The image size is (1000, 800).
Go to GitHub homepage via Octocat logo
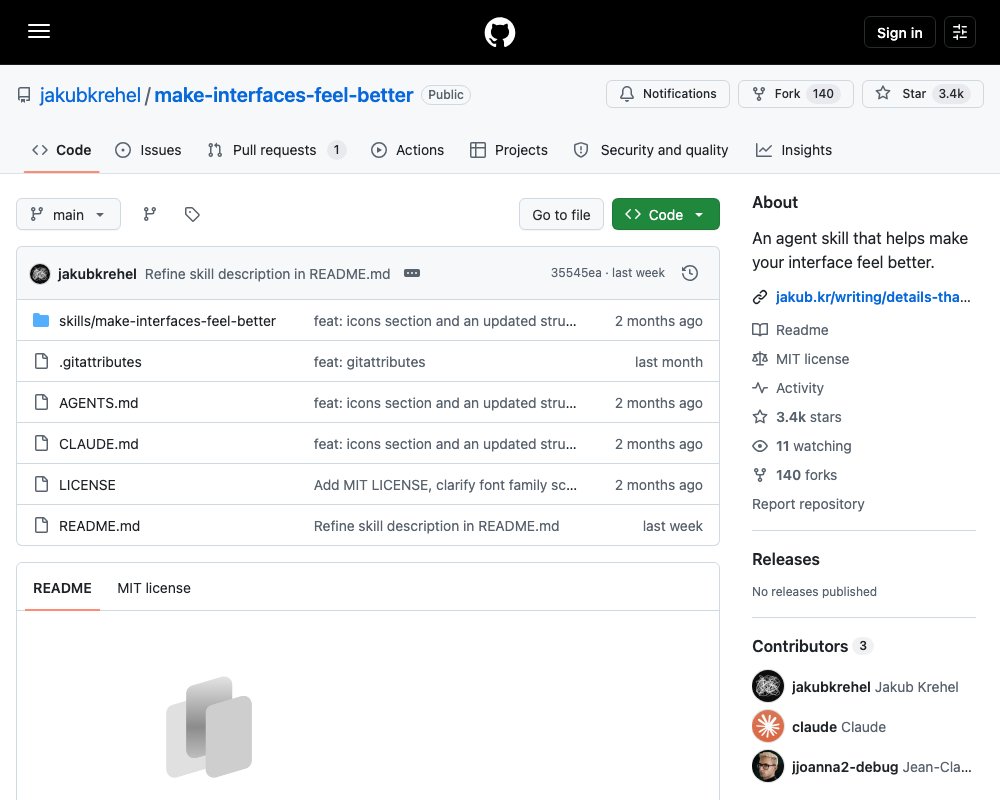click(499, 32)
